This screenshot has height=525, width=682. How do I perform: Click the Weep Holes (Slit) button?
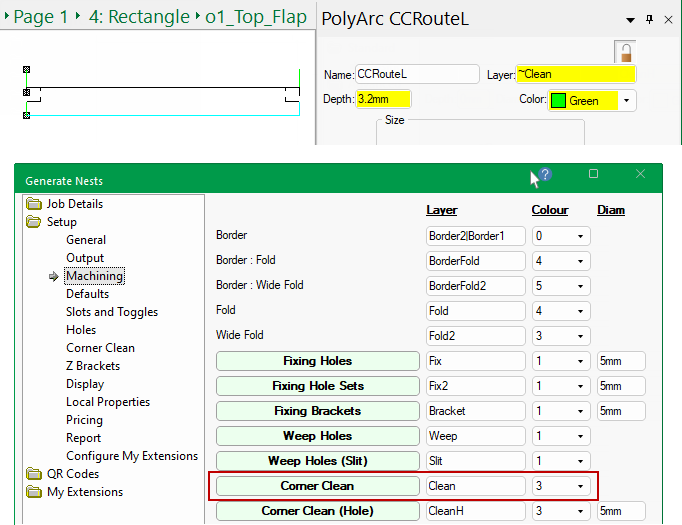coord(317,461)
